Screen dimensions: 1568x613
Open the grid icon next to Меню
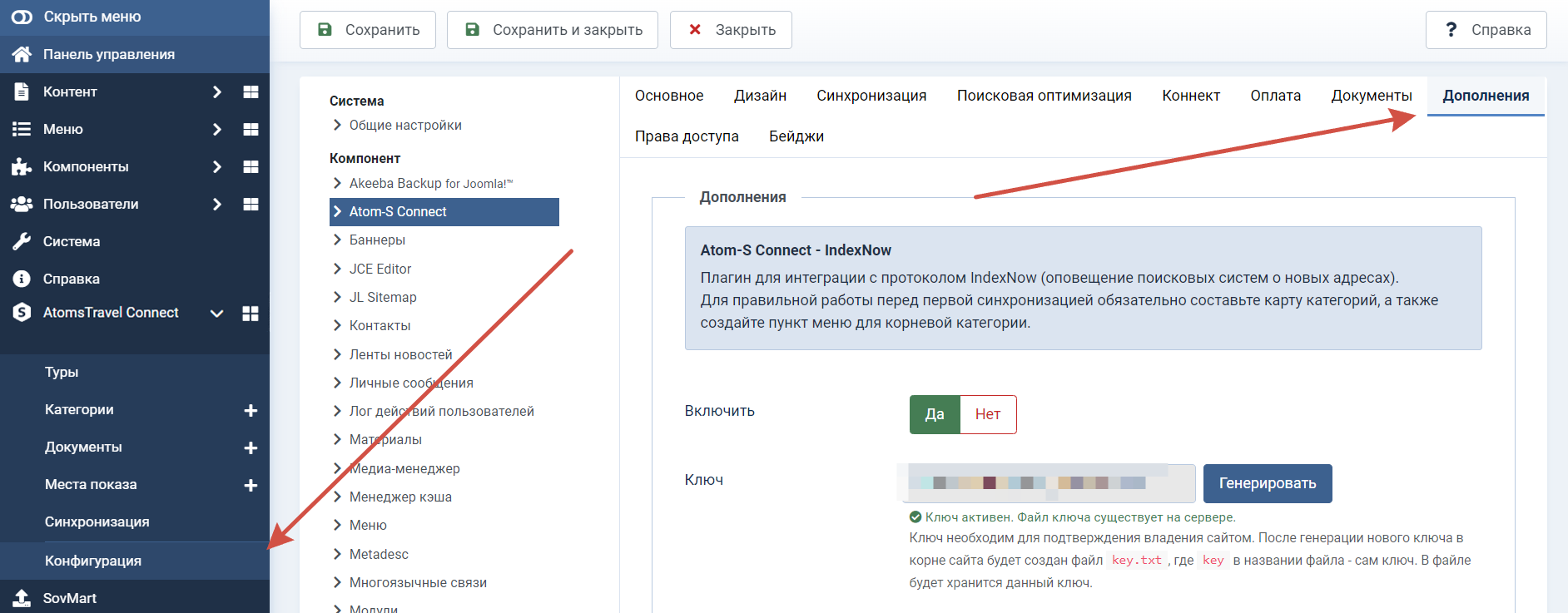[251, 129]
